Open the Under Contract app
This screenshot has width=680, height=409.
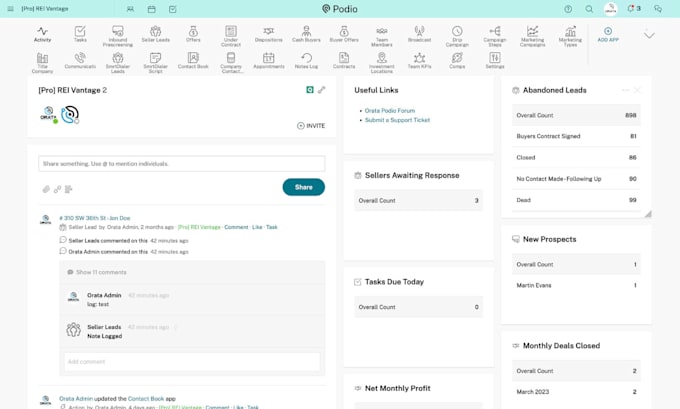click(x=231, y=36)
